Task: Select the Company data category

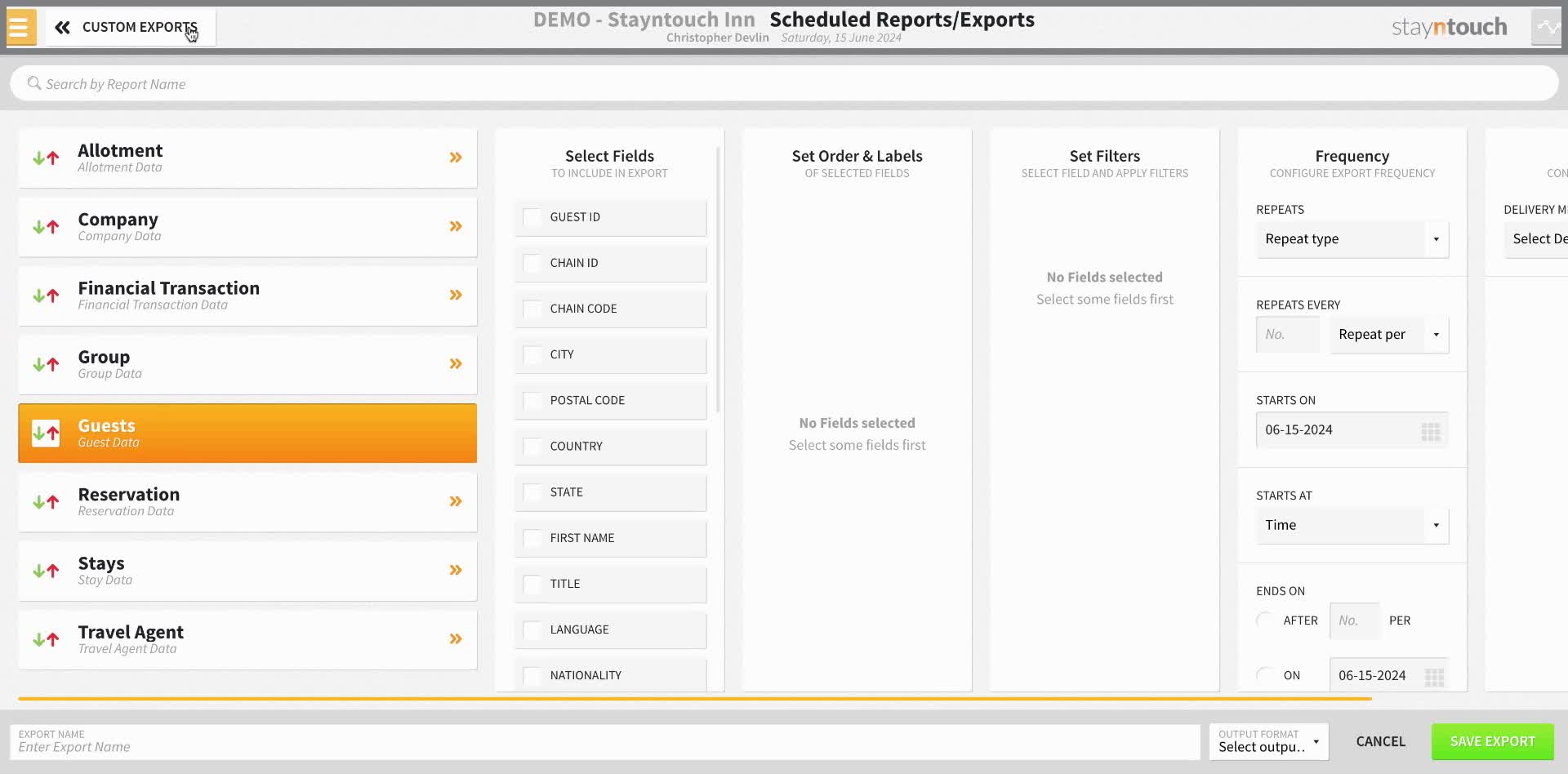Action: coord(247,226)
